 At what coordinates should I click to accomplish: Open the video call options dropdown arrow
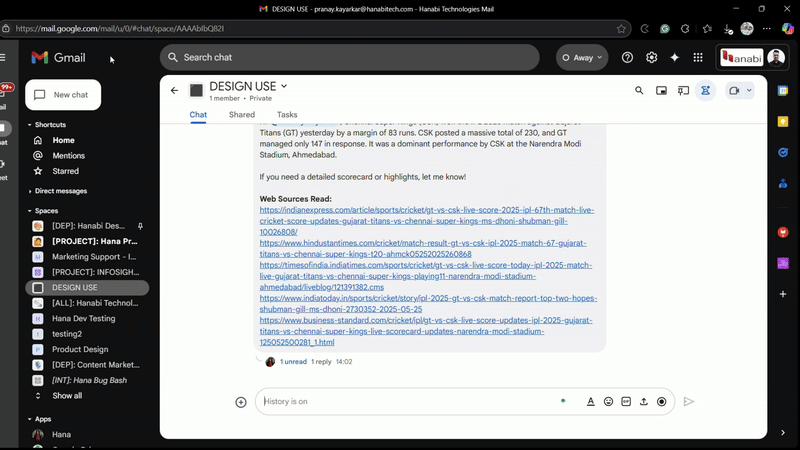pos(750,90)
